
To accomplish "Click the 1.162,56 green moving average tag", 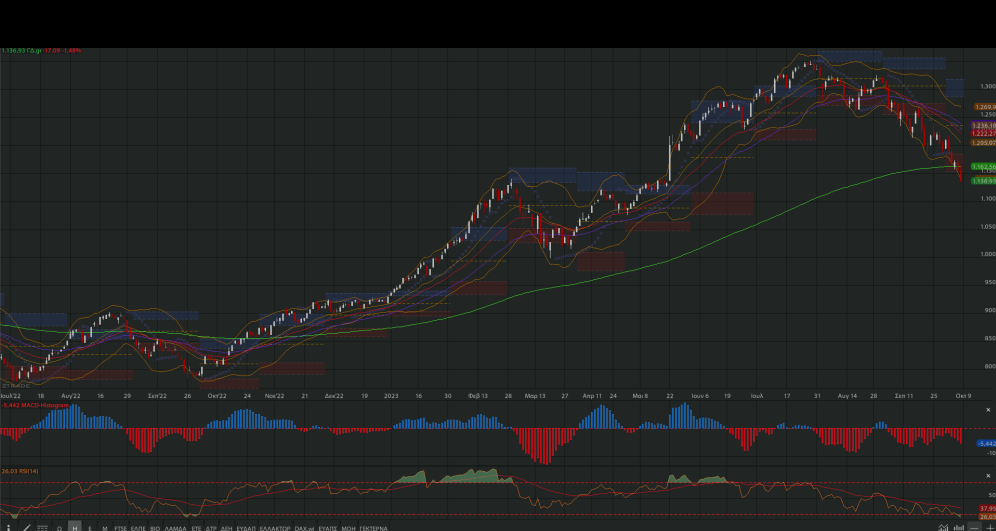I will click(983, 166).
